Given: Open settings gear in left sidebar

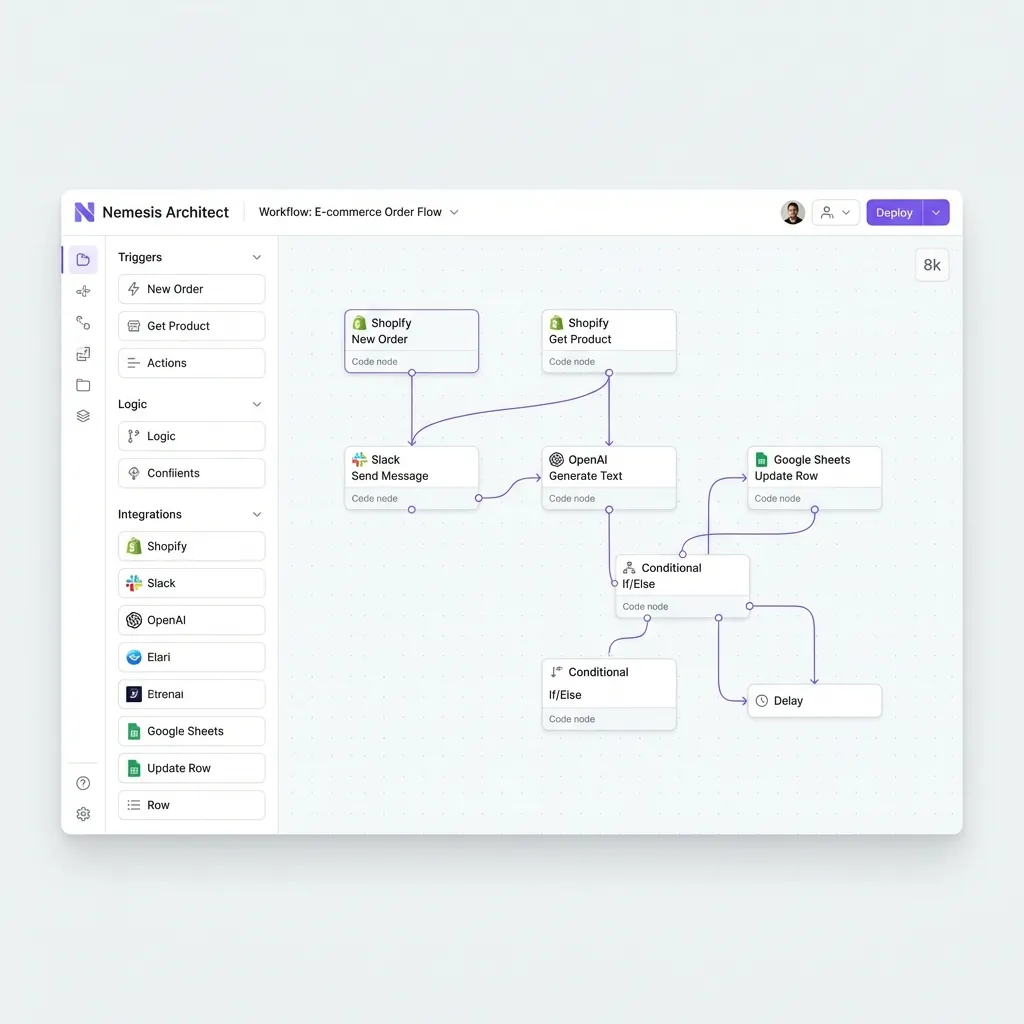Looking at the screenshot, I should point(83,814).
